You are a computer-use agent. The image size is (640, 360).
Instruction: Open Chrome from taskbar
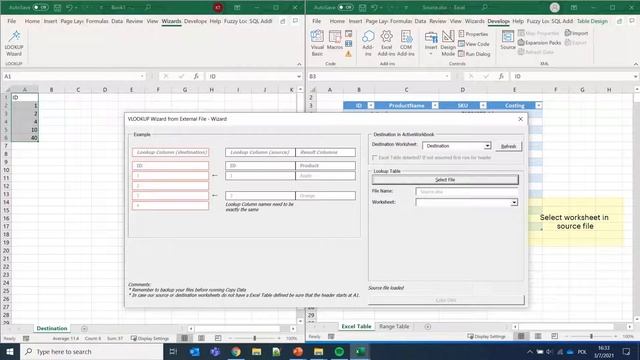(236, 351)
